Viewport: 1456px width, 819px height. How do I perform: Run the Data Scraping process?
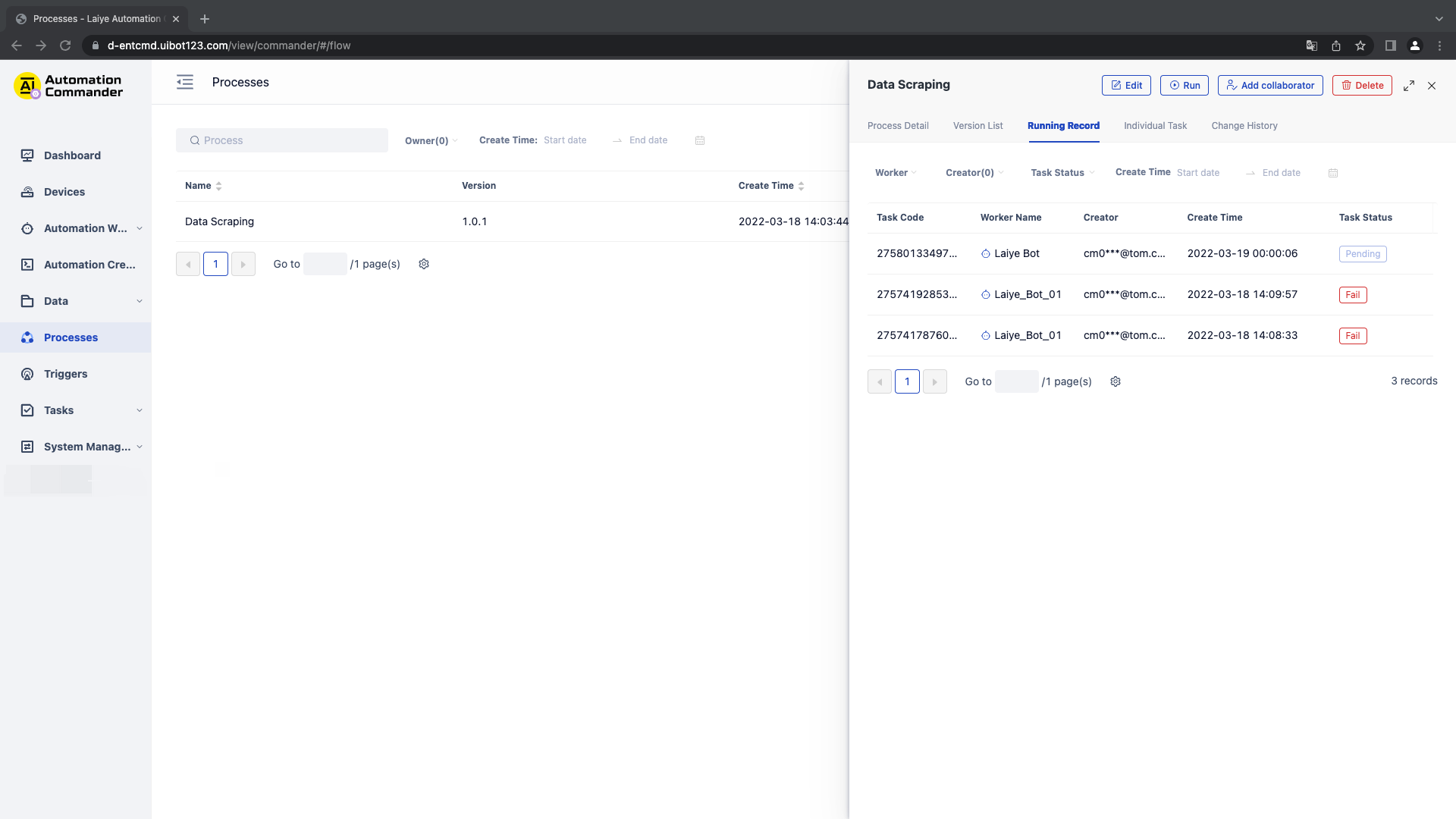(x=1184, y=86)
